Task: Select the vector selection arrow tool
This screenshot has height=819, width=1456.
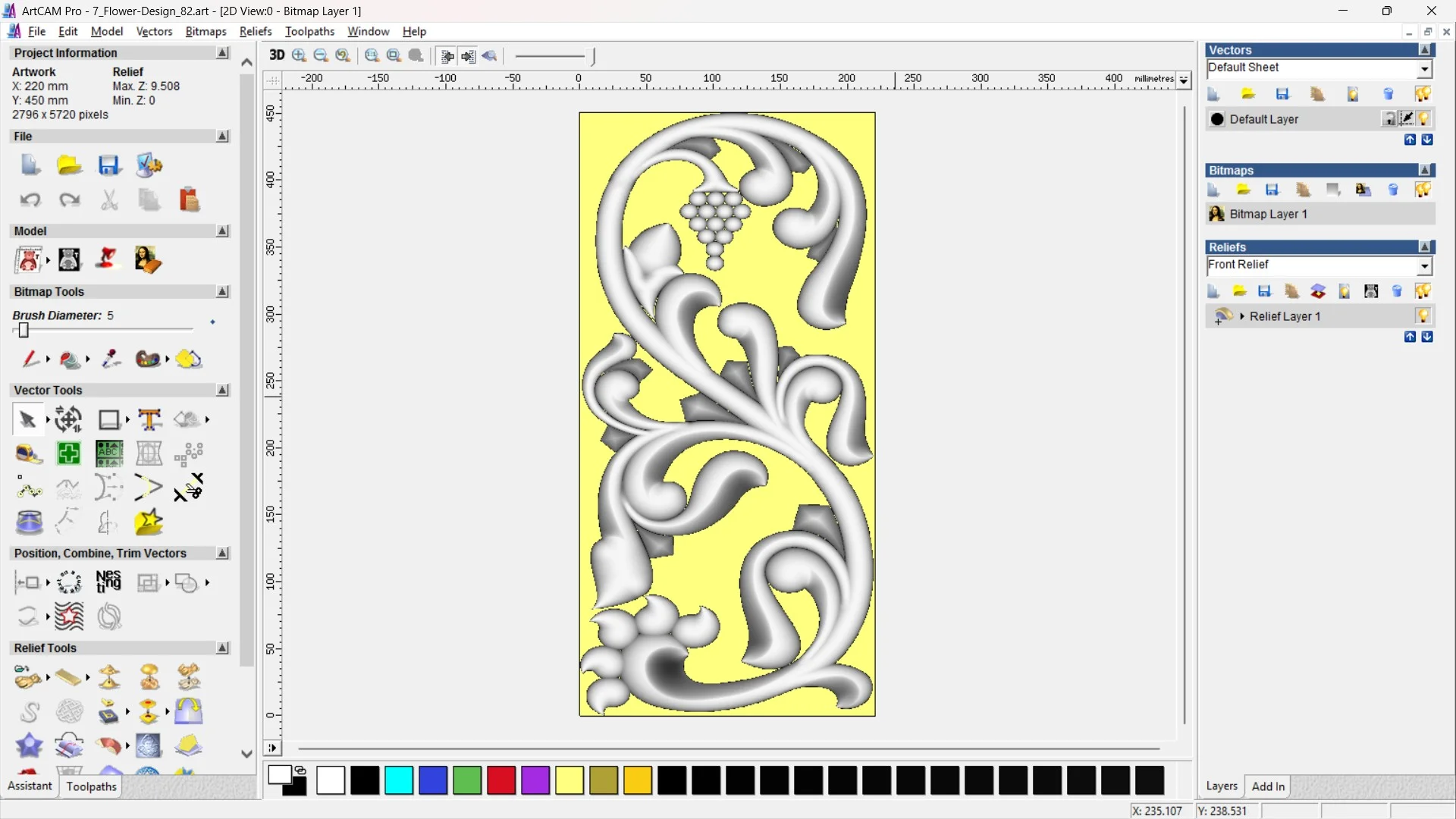Action: click(x=27, y=419)
